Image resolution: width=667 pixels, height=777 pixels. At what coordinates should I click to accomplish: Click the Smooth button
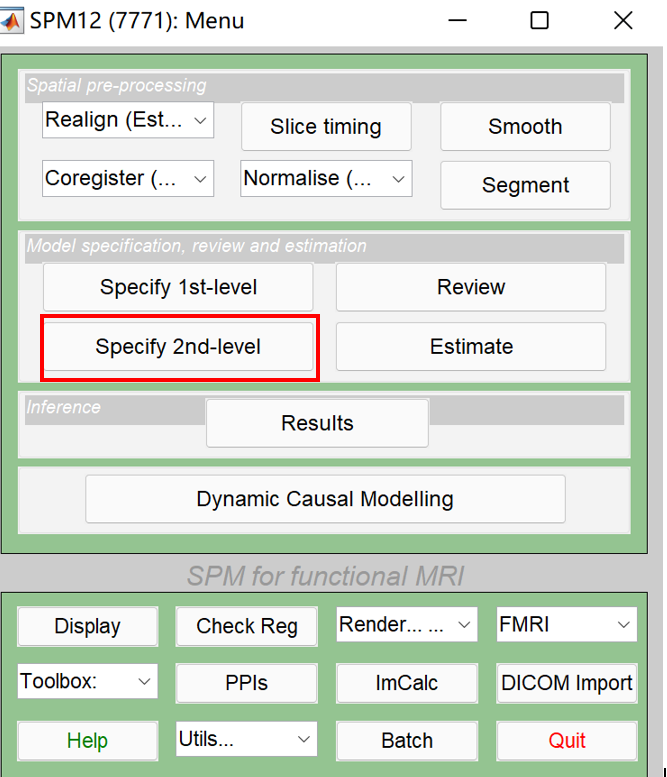[525, 126]
